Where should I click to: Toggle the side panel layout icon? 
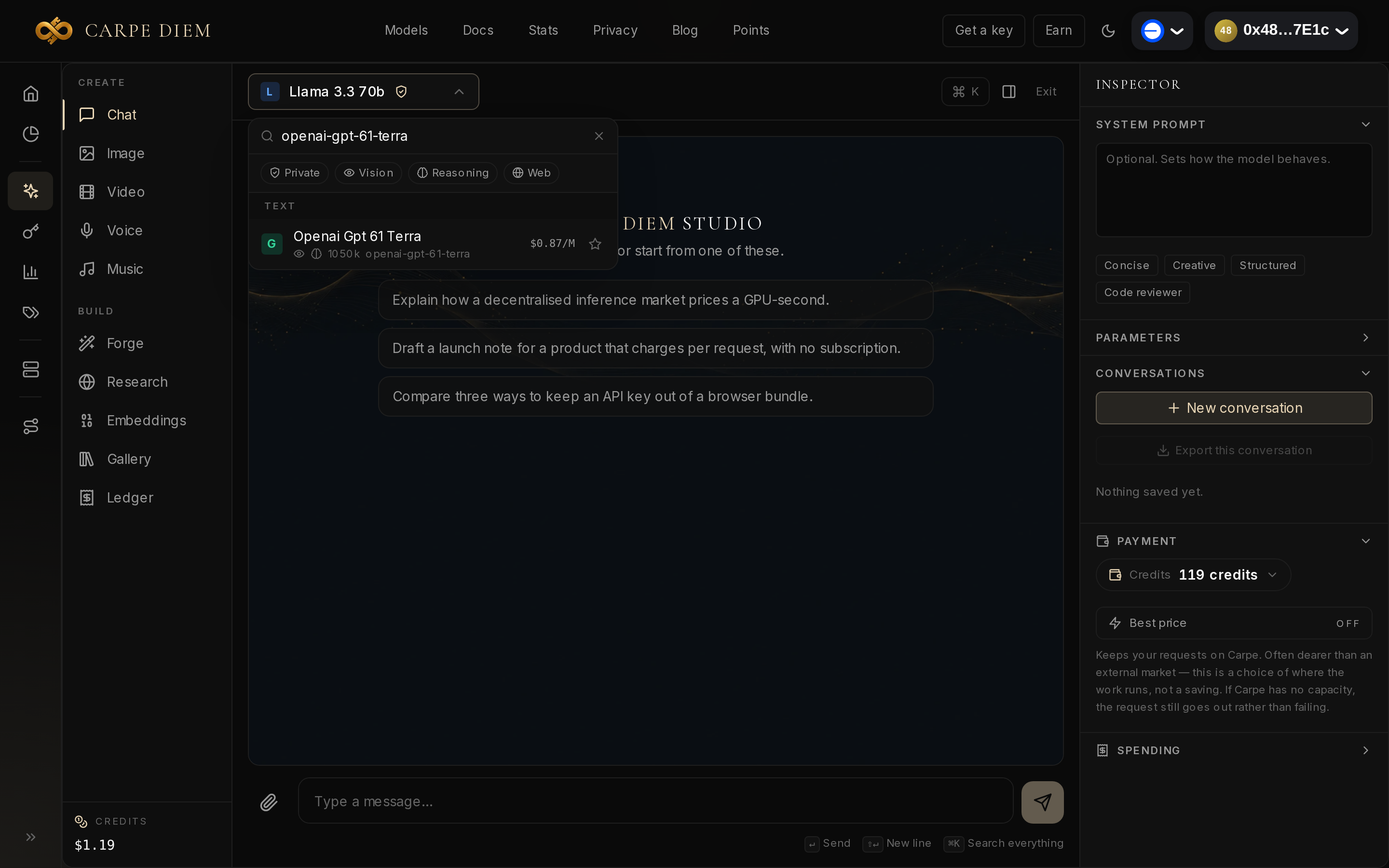point(1008,92)
